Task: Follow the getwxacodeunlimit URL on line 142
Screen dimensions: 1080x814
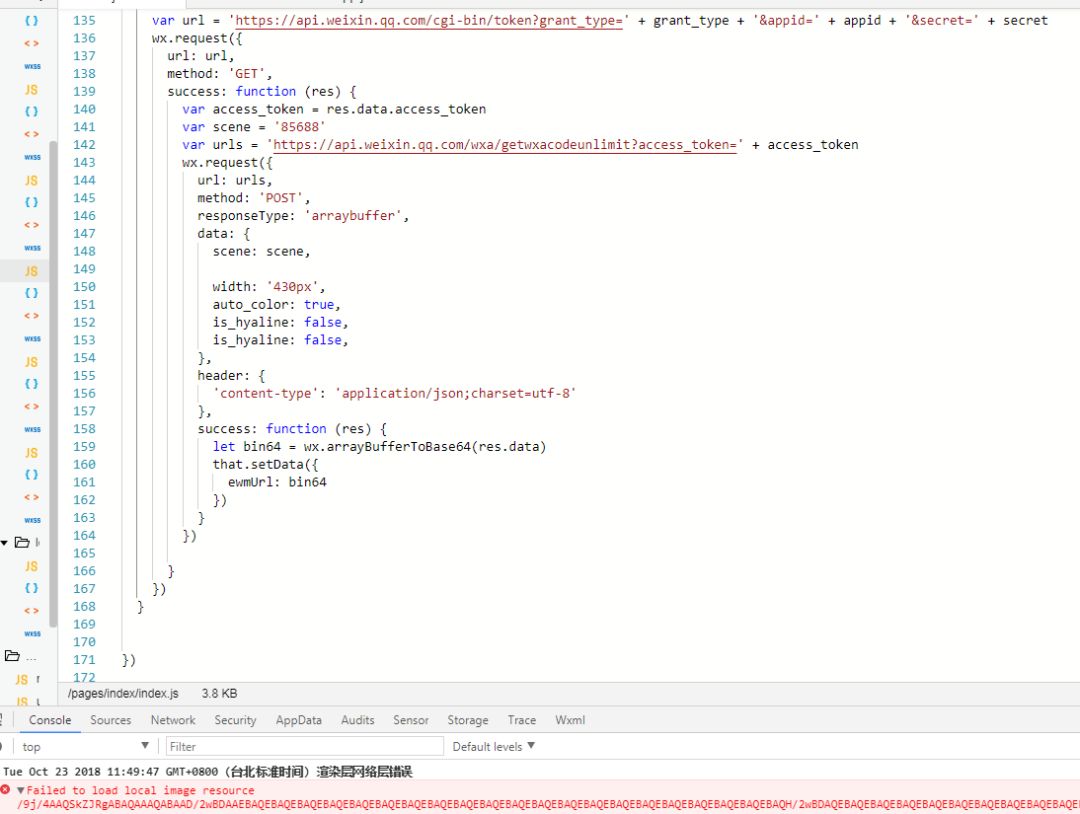Action: (505, 145)
